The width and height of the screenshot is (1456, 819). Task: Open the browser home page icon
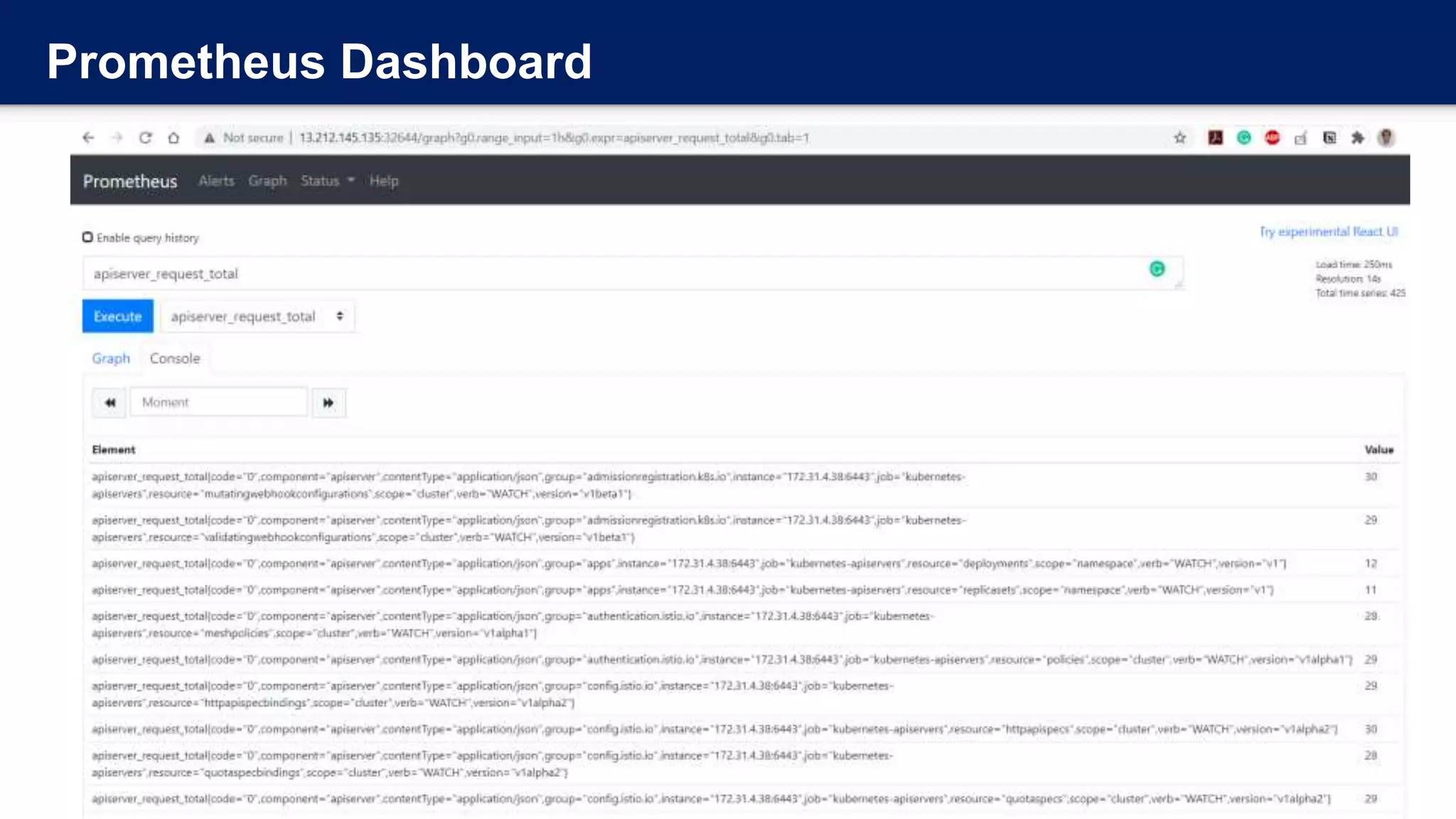(x=173, y=138)
